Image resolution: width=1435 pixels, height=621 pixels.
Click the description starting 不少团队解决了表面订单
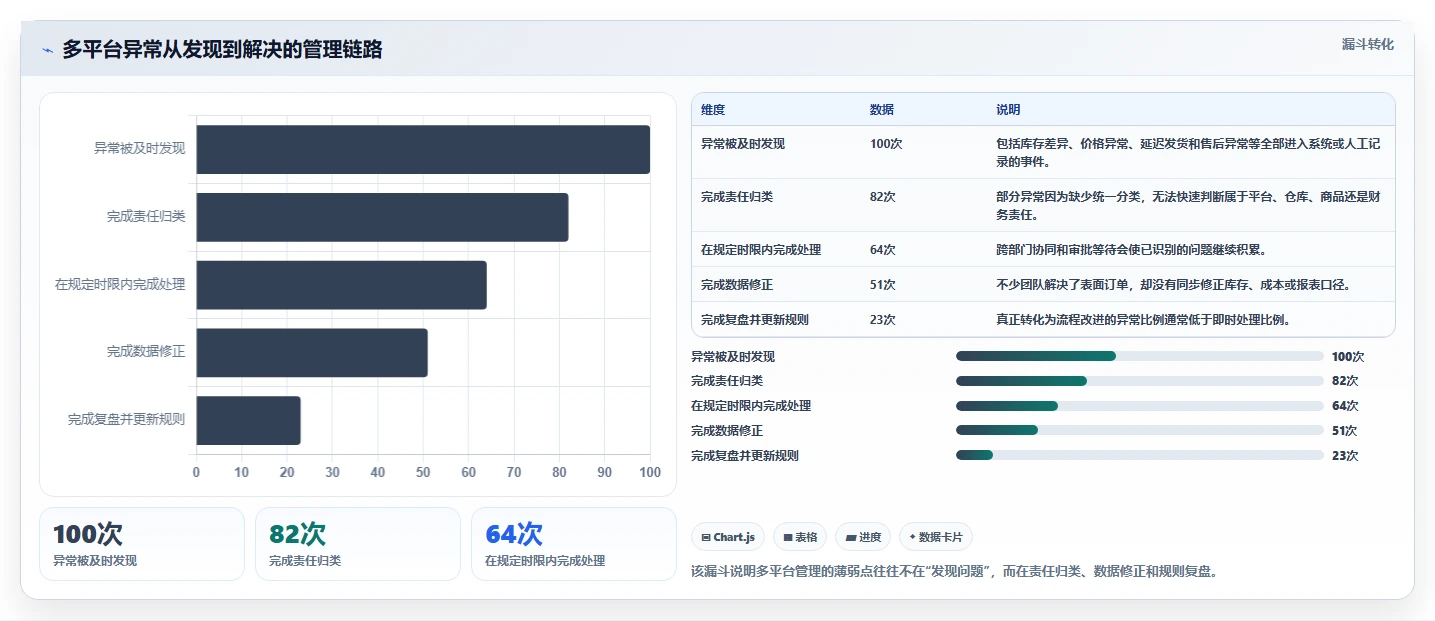tap(1173, 285)
